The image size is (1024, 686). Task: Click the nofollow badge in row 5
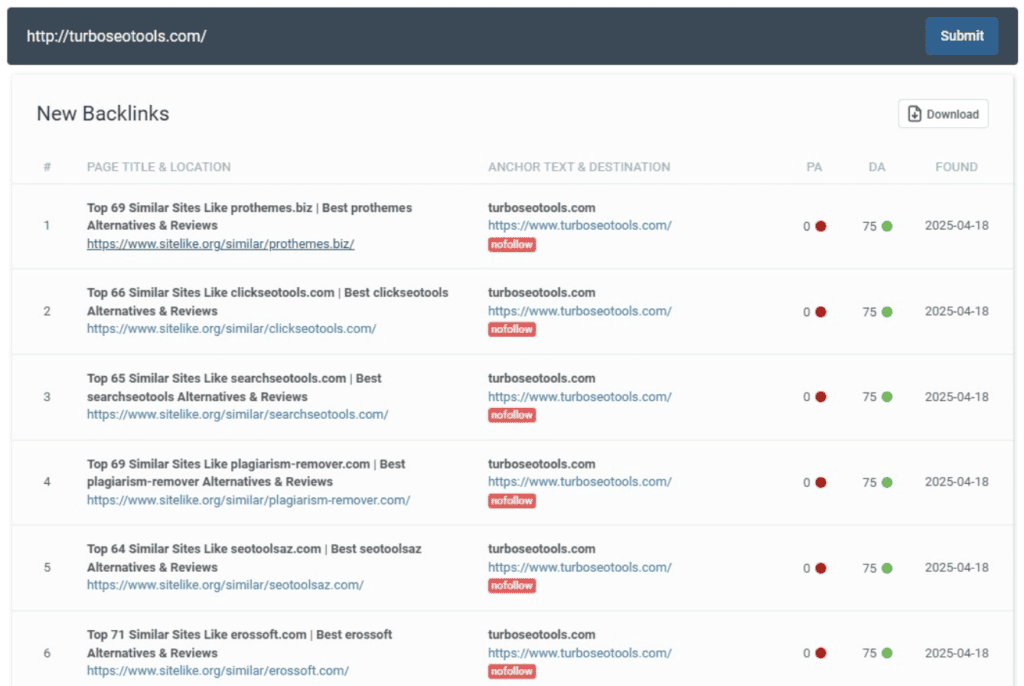click(511, 586)
